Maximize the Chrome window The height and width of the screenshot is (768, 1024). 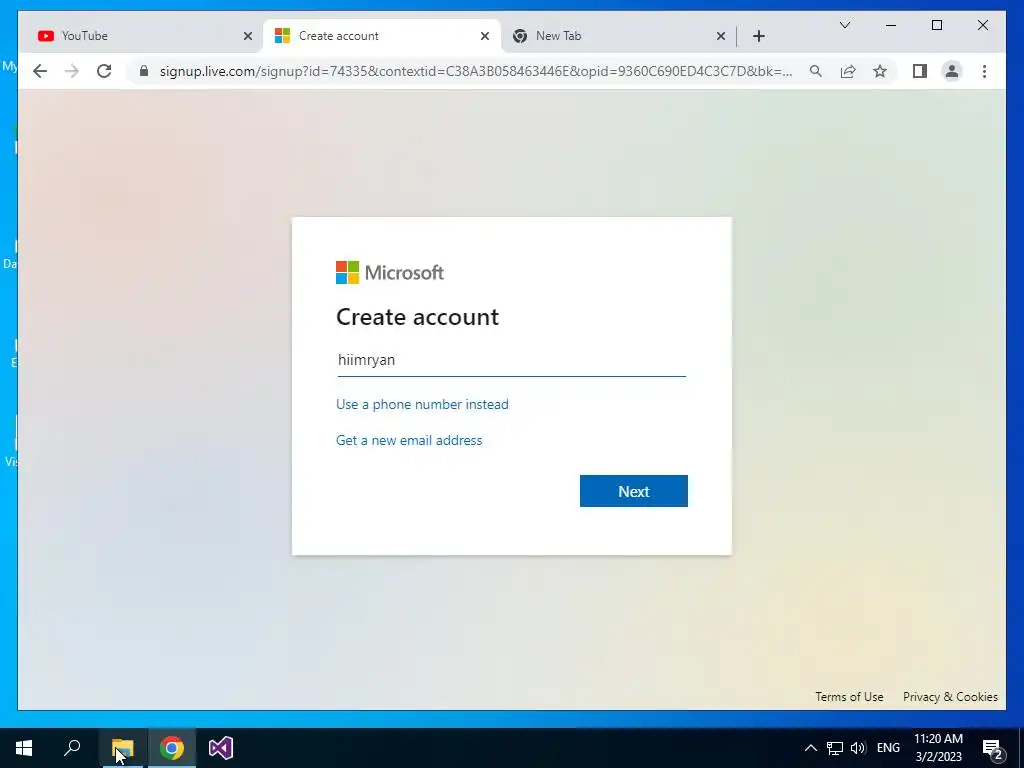[x=937, y=25]
